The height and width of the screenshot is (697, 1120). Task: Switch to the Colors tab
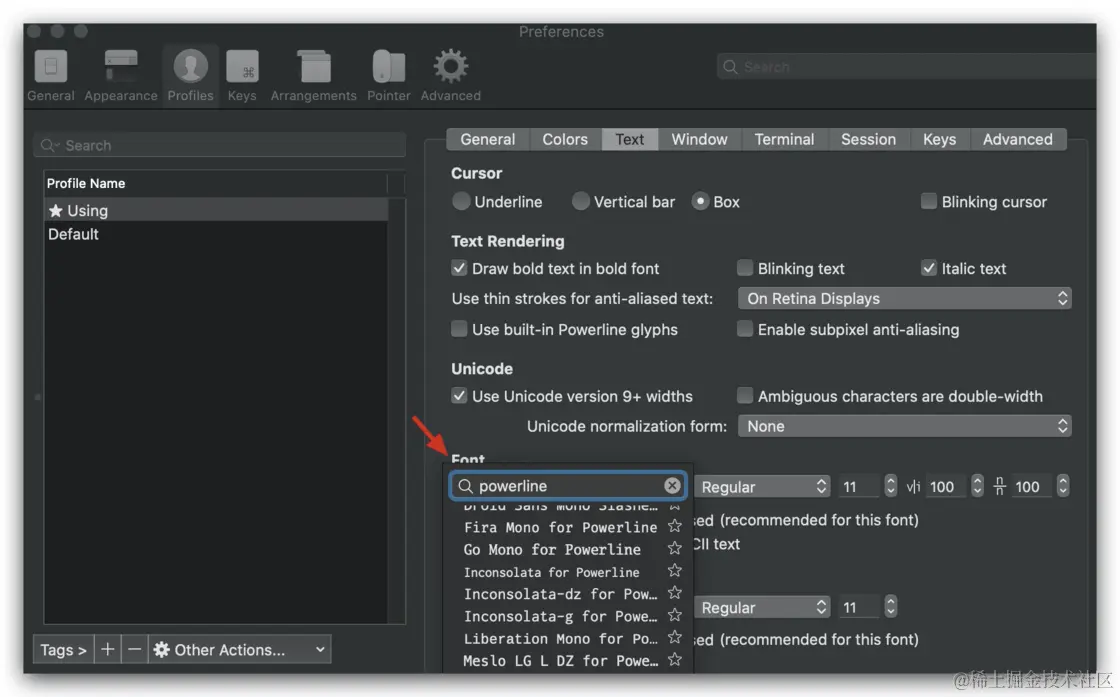pos(565,139)
